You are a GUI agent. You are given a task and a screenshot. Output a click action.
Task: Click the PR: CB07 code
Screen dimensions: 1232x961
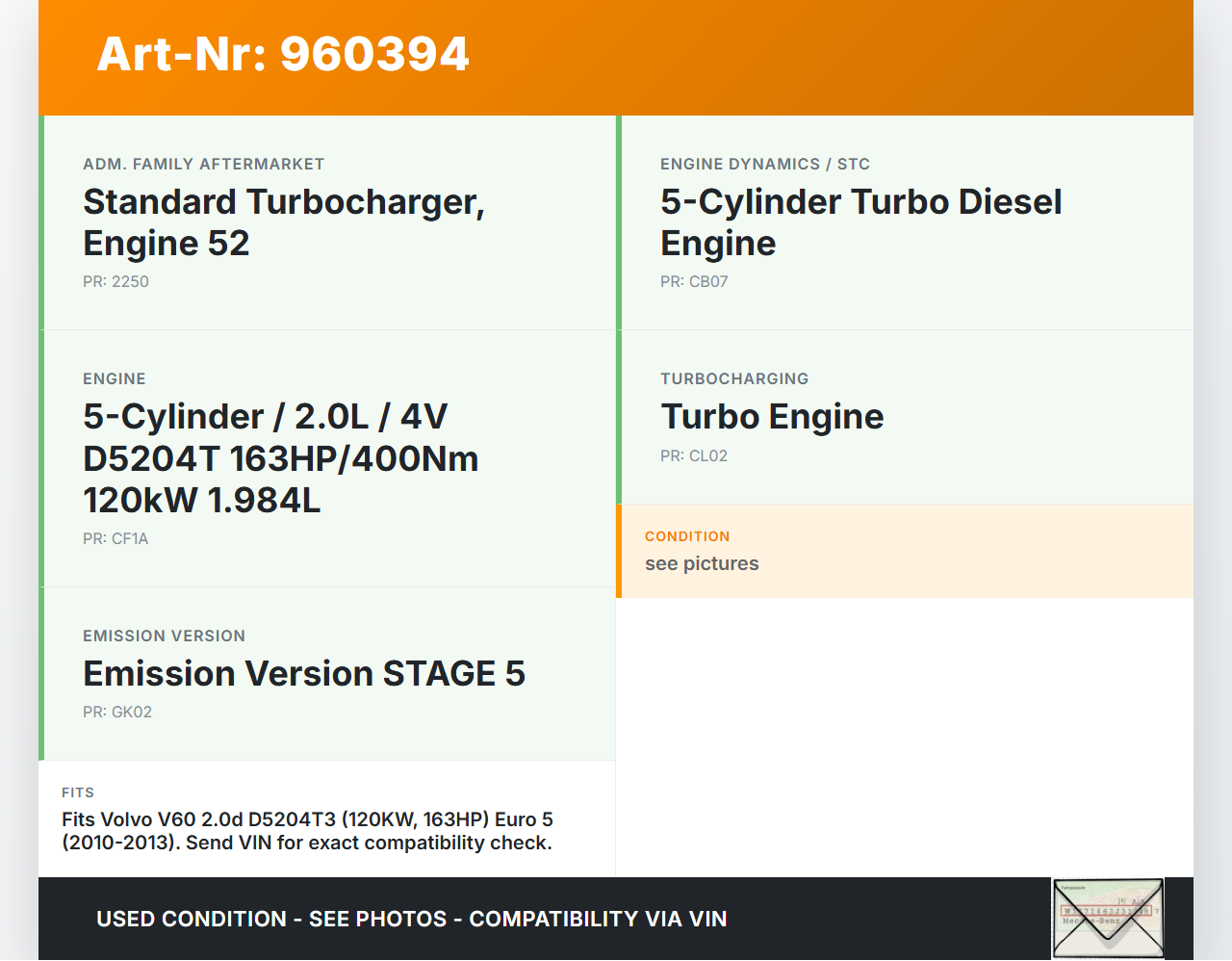(x=693, y=282)
